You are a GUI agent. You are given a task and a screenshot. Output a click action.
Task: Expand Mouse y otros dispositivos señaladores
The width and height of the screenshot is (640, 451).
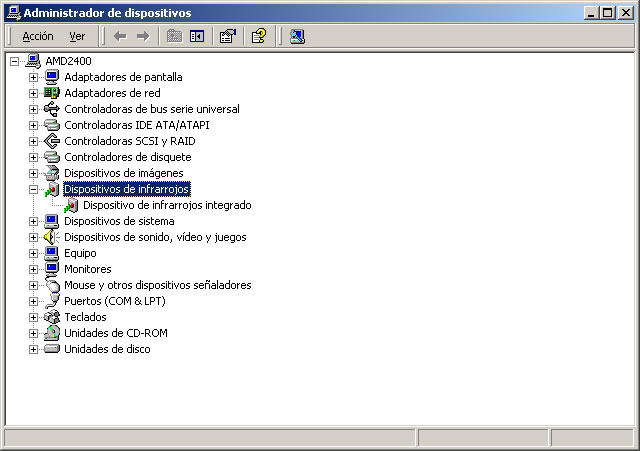(x=33, y=285)
